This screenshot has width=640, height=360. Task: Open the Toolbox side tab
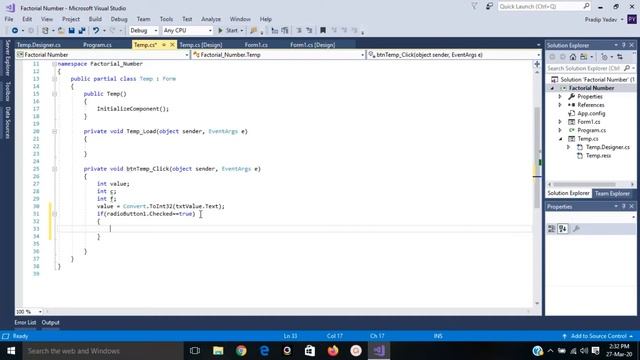tap(7, 91)
